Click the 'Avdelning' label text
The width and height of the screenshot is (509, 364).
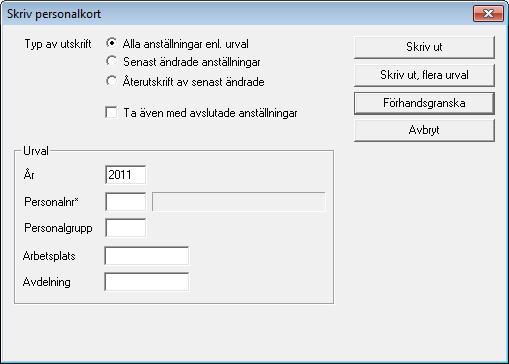[47, 282]
